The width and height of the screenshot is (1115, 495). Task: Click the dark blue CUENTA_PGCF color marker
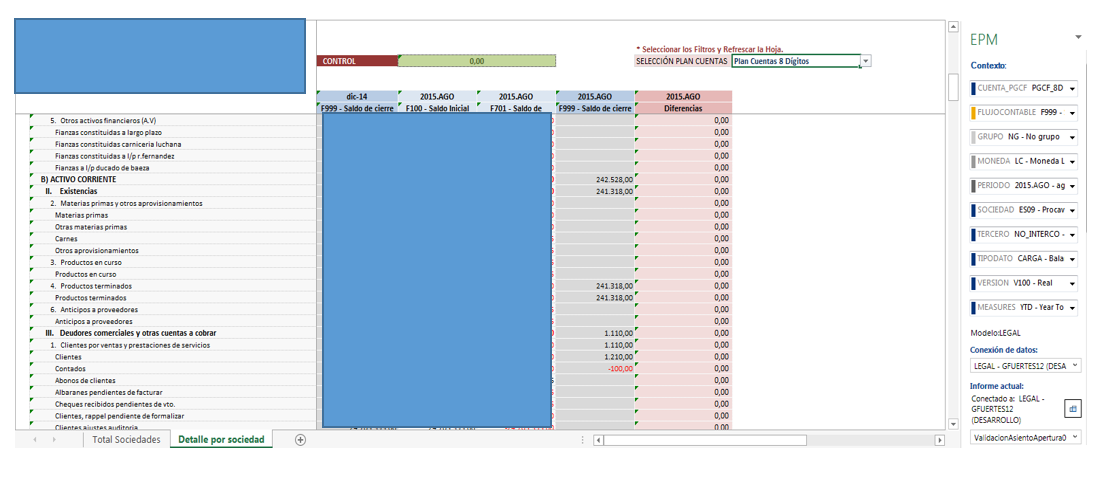click(973, 89)
